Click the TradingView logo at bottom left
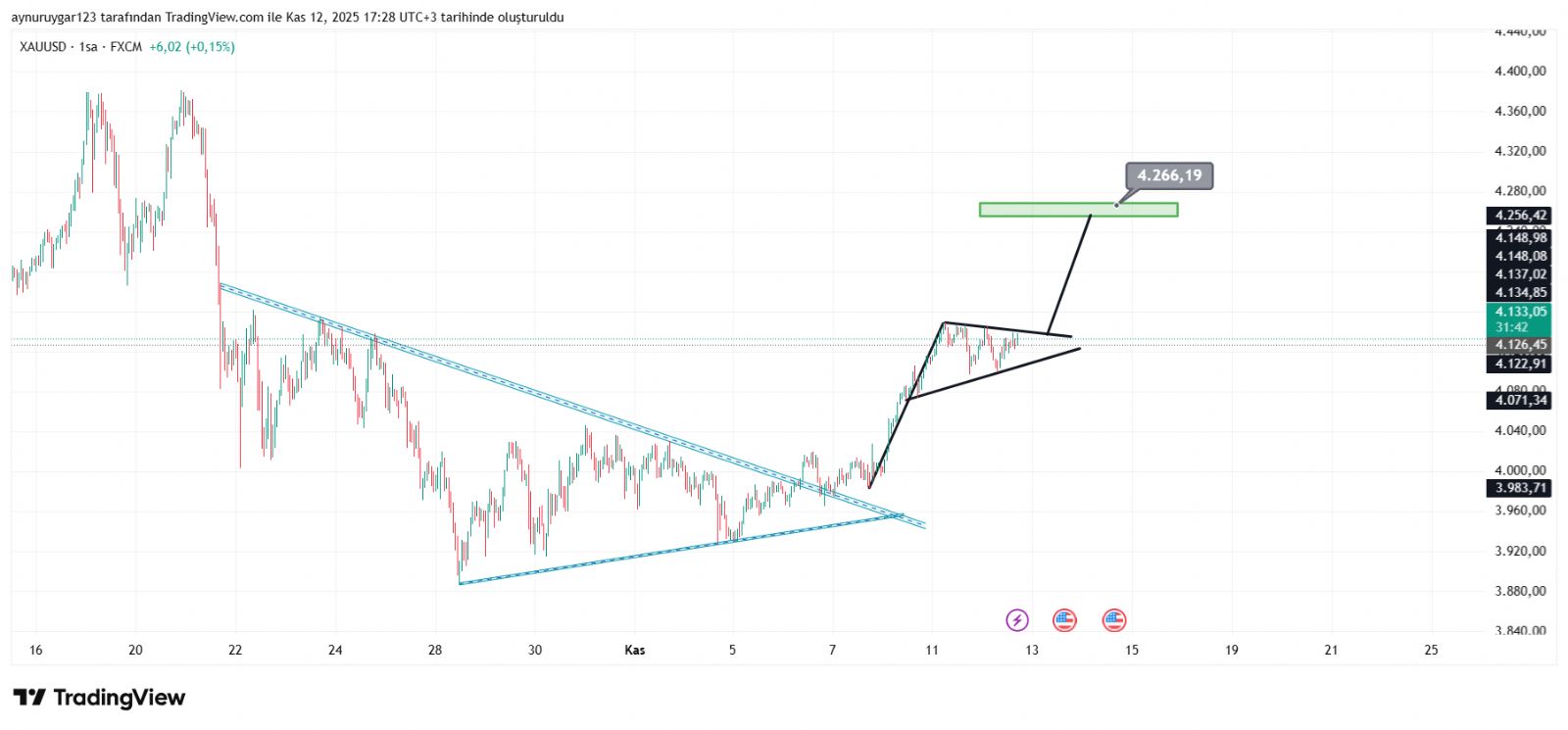Image resolution: width=1568 pixels, height=730 pixels. pyautogui.click(x=99, y=698)
